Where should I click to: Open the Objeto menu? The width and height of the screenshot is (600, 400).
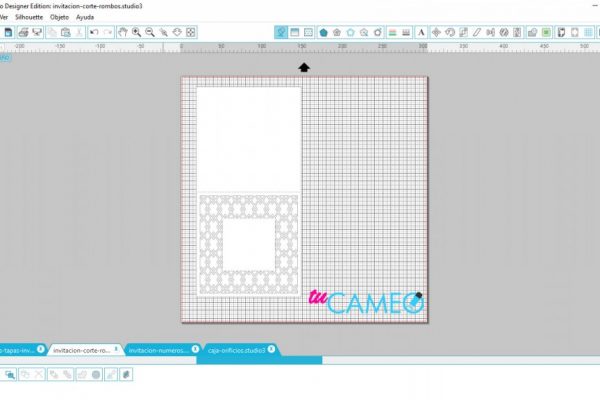click(x=59, y=17)
